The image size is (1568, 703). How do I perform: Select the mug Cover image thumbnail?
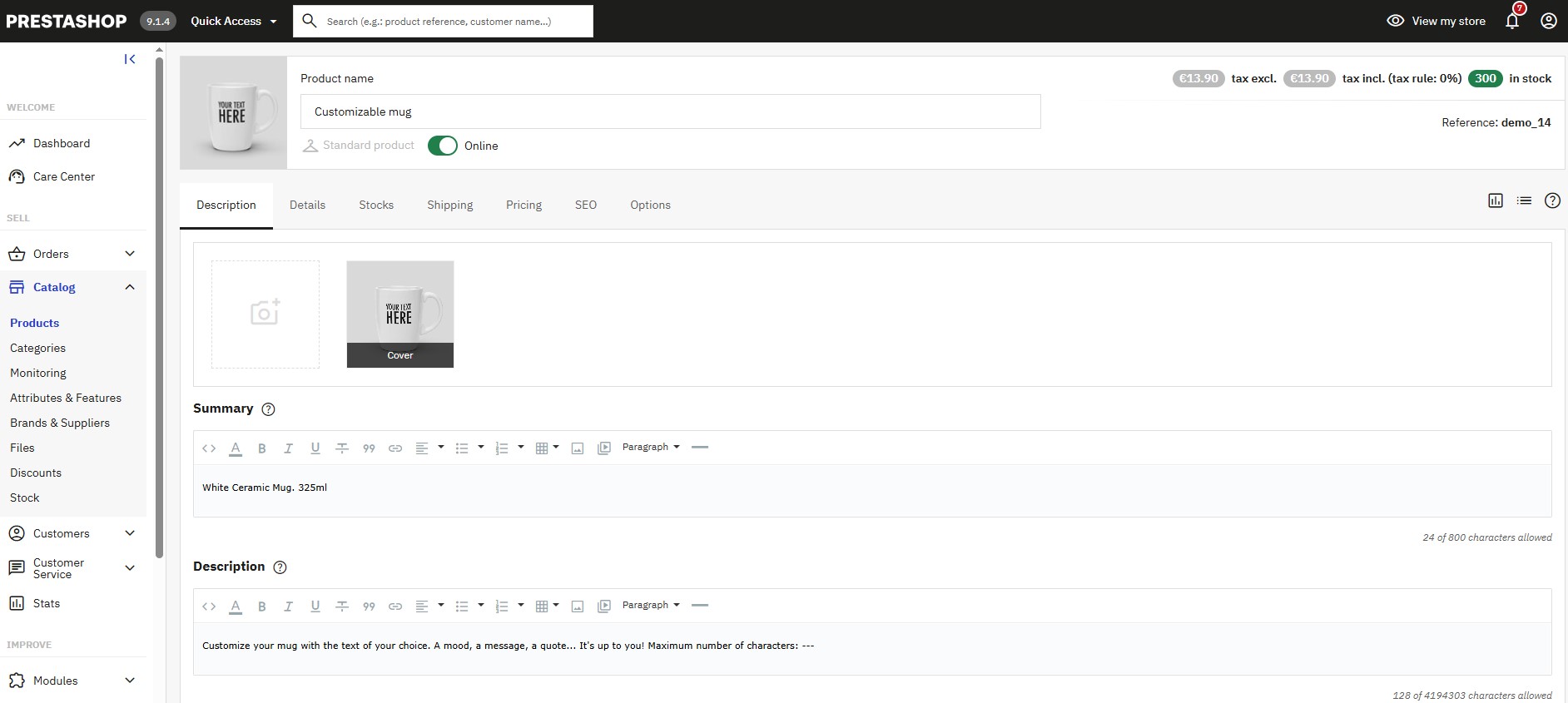point(400,314)
